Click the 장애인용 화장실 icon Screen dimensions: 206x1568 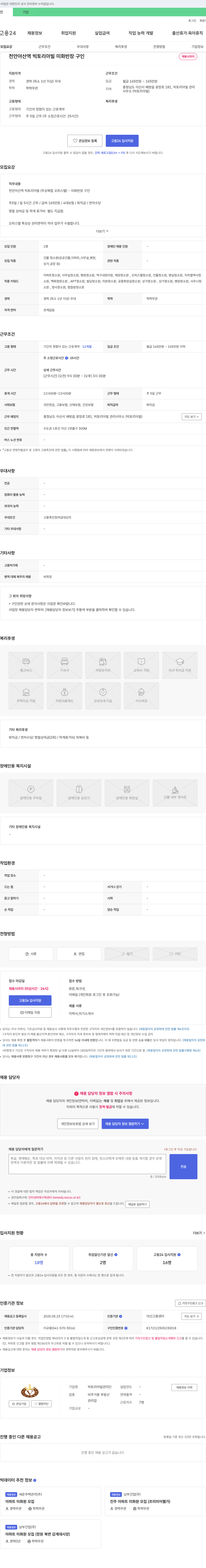point(127,793)
